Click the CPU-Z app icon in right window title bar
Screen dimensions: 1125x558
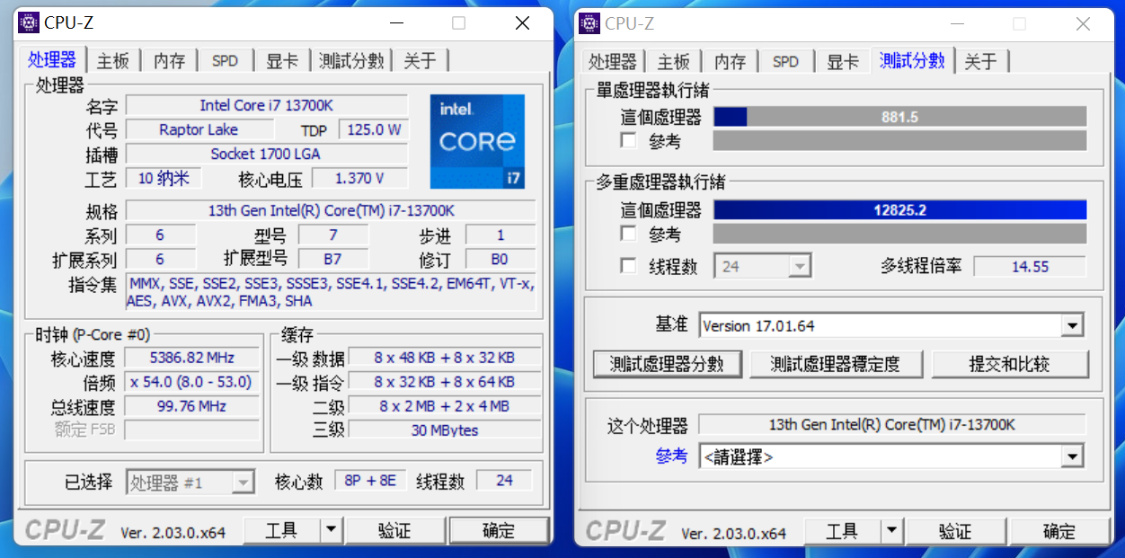click(x=589, y=23)
